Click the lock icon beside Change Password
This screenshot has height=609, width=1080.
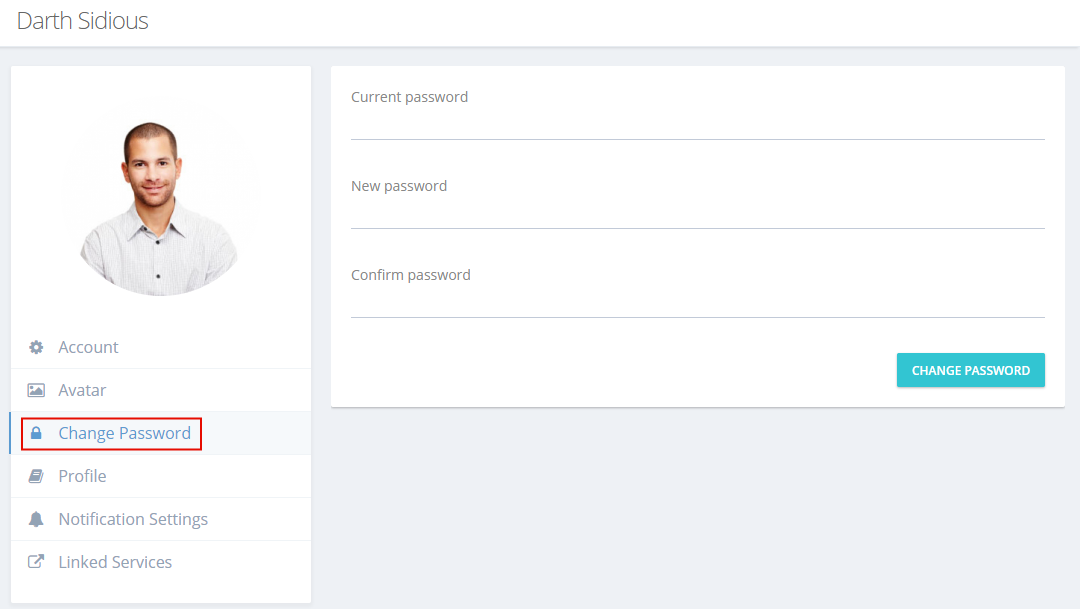click(x=36, y=433)
